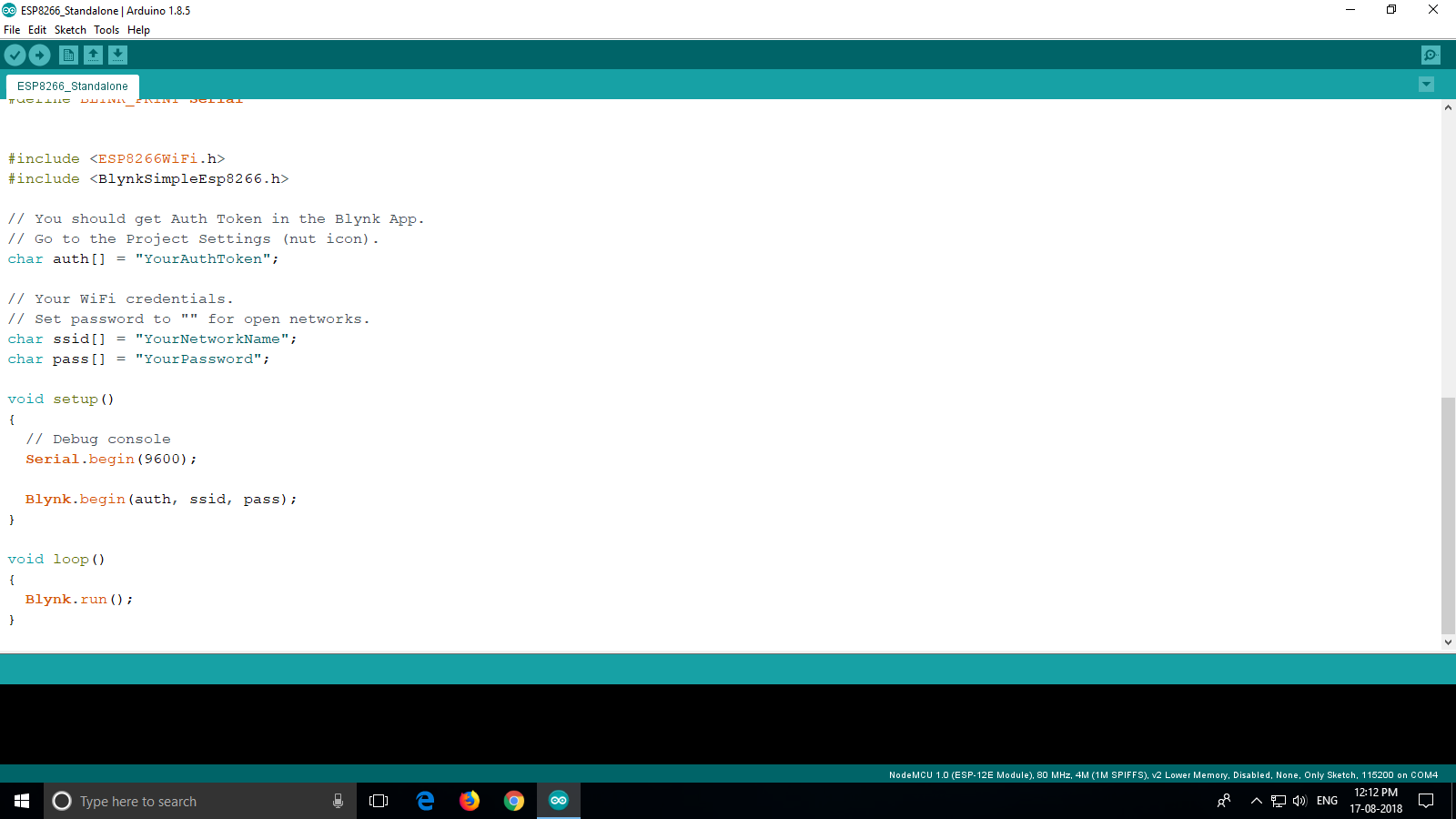
Task: Click the BlynkSimpleEsp8266.h include line
Action: coord(148,179)
